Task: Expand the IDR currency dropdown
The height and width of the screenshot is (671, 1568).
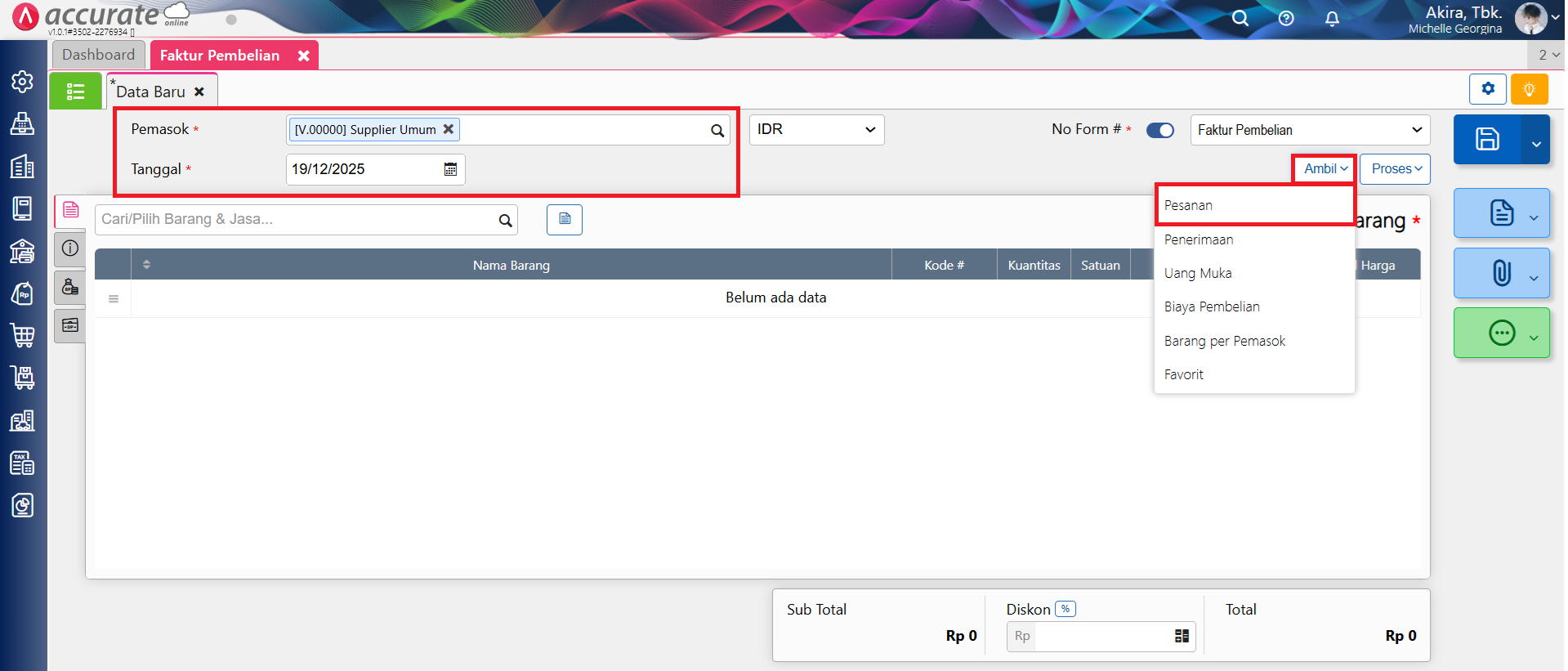Action: tap(815, 130)
